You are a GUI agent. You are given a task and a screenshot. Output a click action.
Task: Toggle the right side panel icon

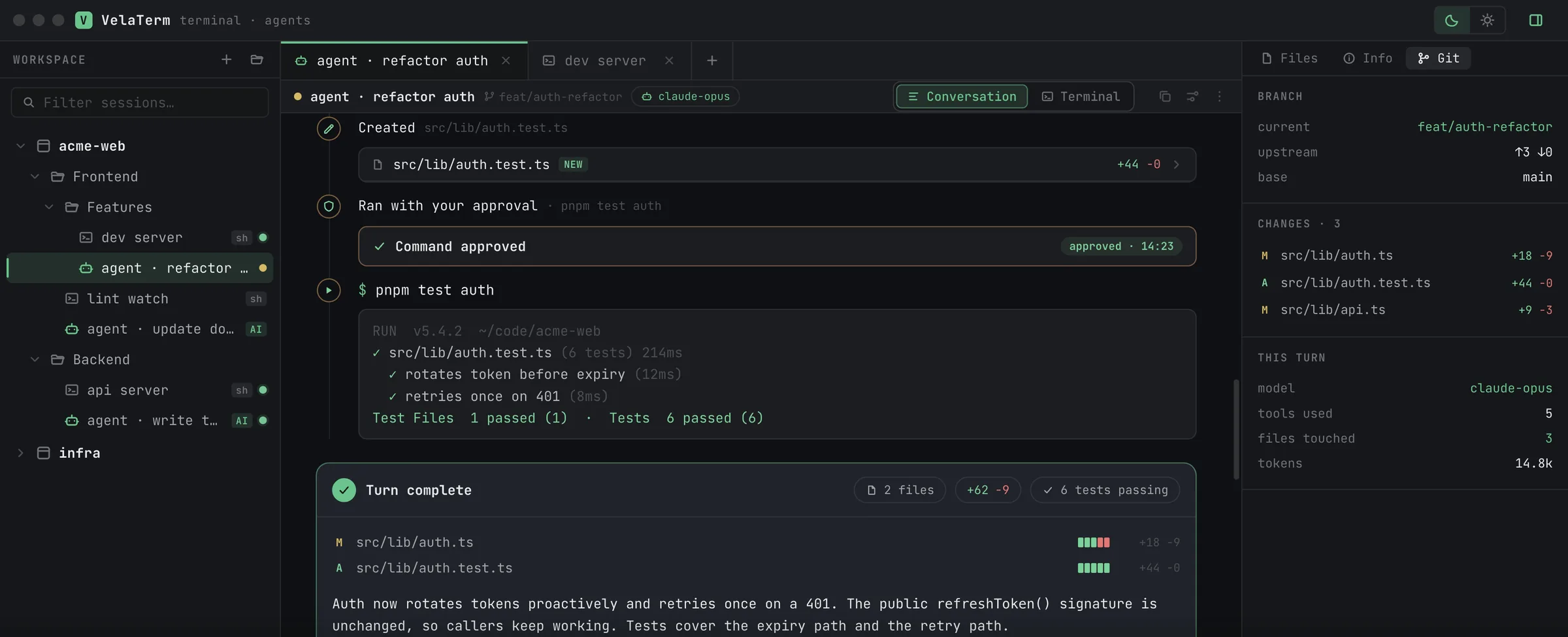(x=1536, y=20)
